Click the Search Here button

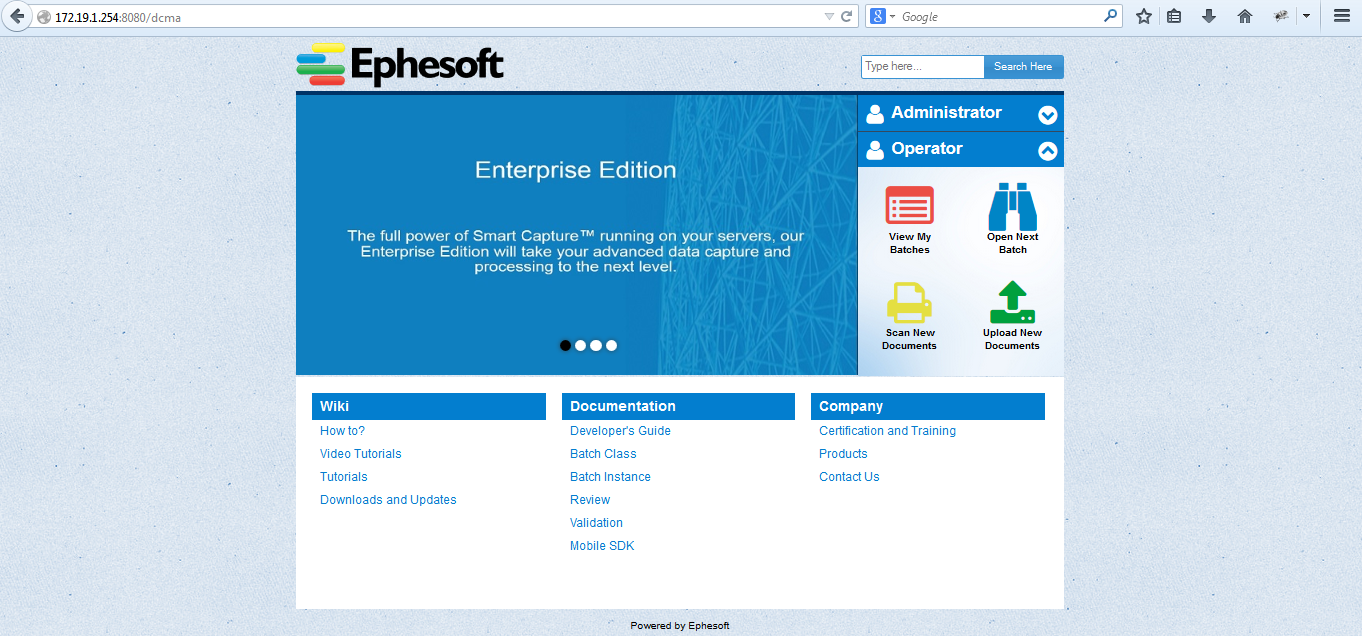[1023, 67]
